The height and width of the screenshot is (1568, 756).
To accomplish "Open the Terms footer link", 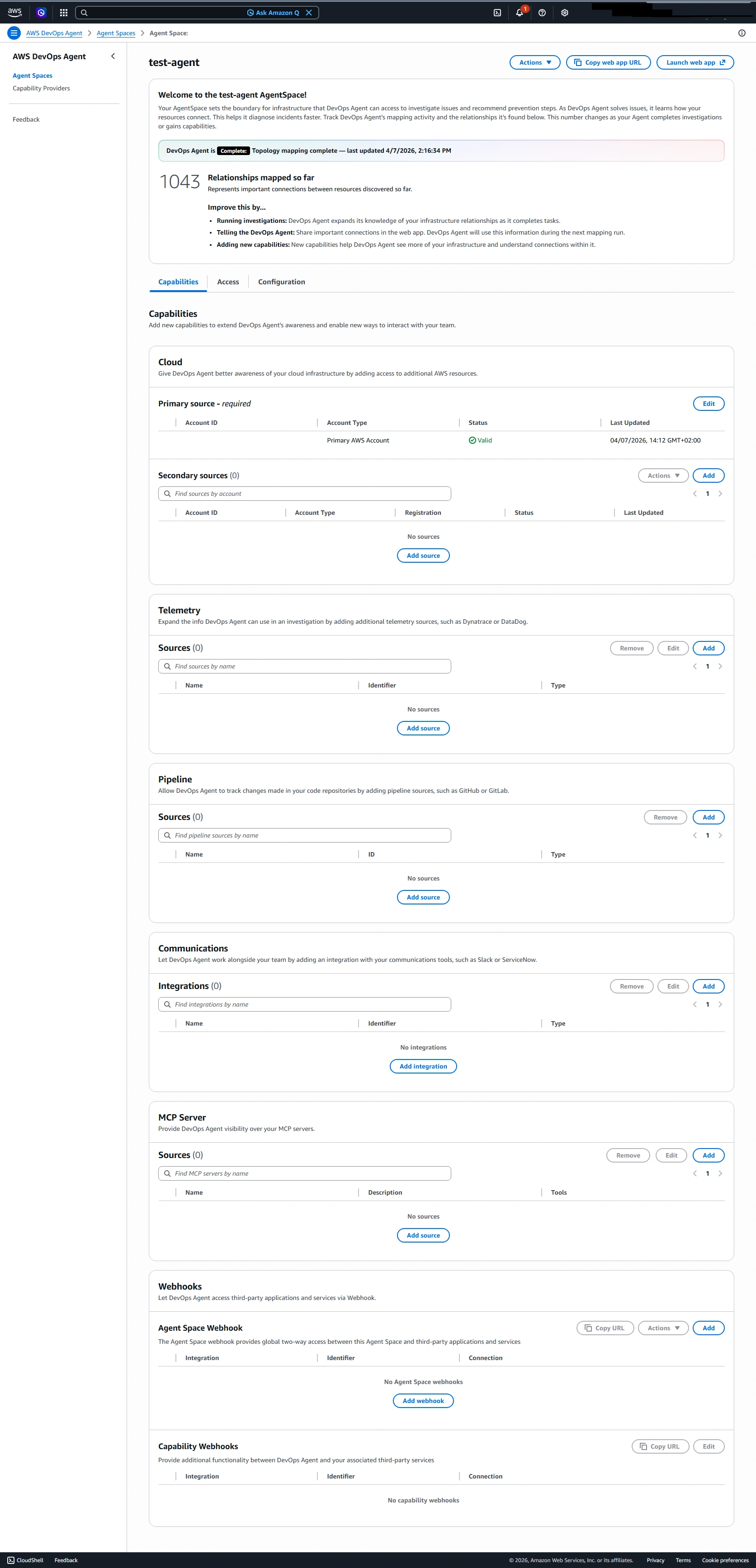I will click(x=683, y=1560).
